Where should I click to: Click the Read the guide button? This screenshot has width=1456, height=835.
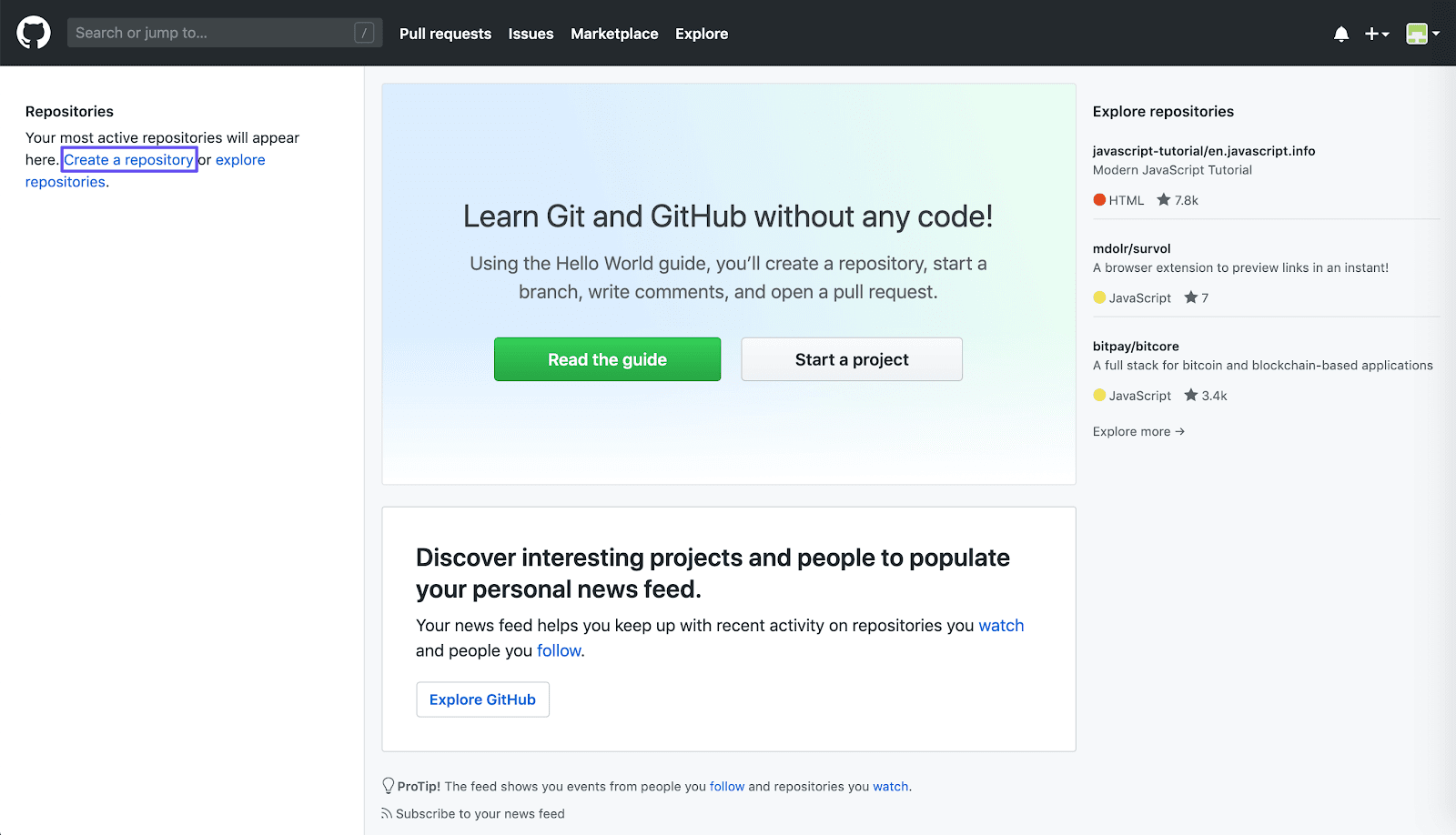point(606,358)
